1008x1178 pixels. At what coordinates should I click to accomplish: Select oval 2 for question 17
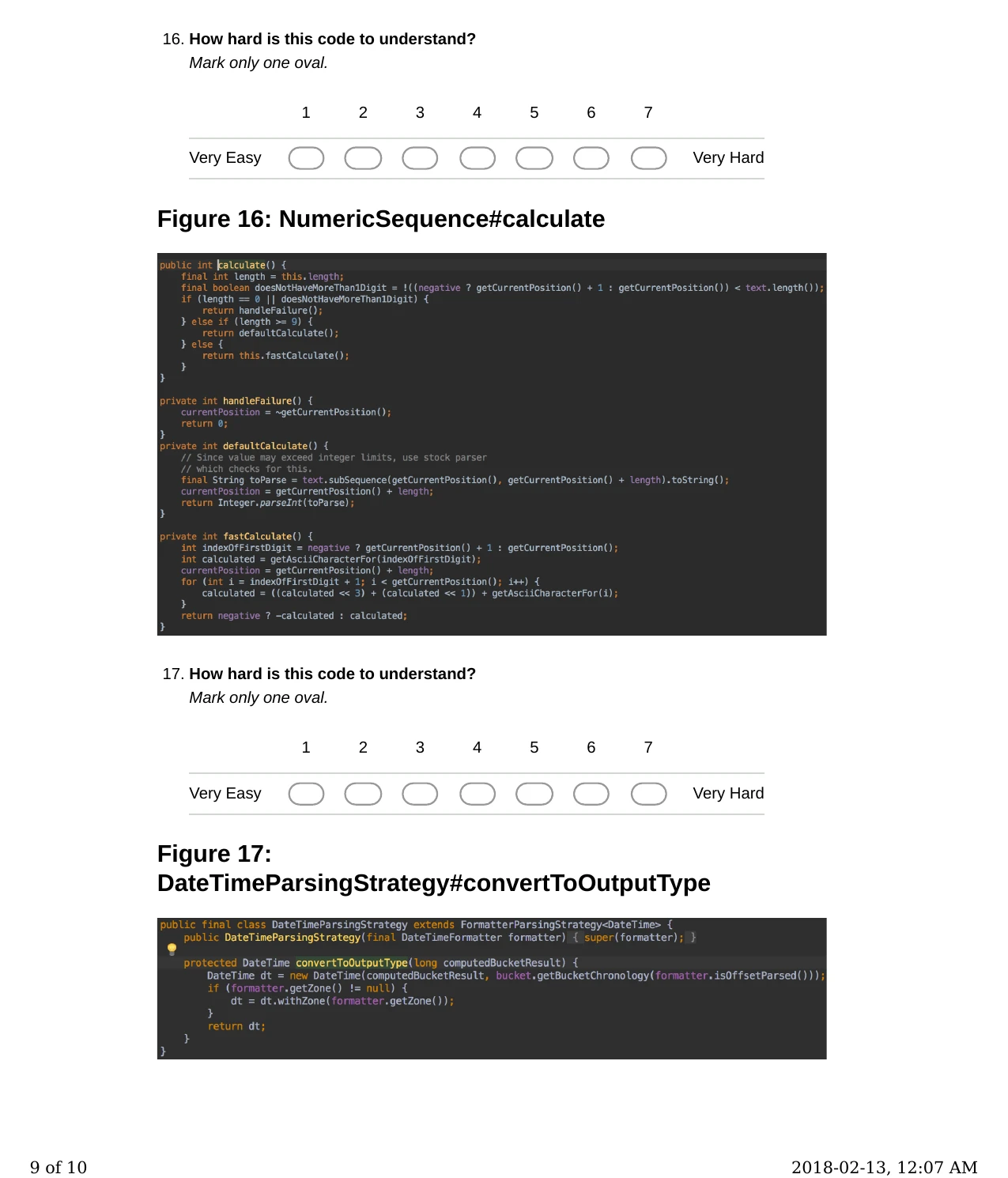[x=363, y=794]
